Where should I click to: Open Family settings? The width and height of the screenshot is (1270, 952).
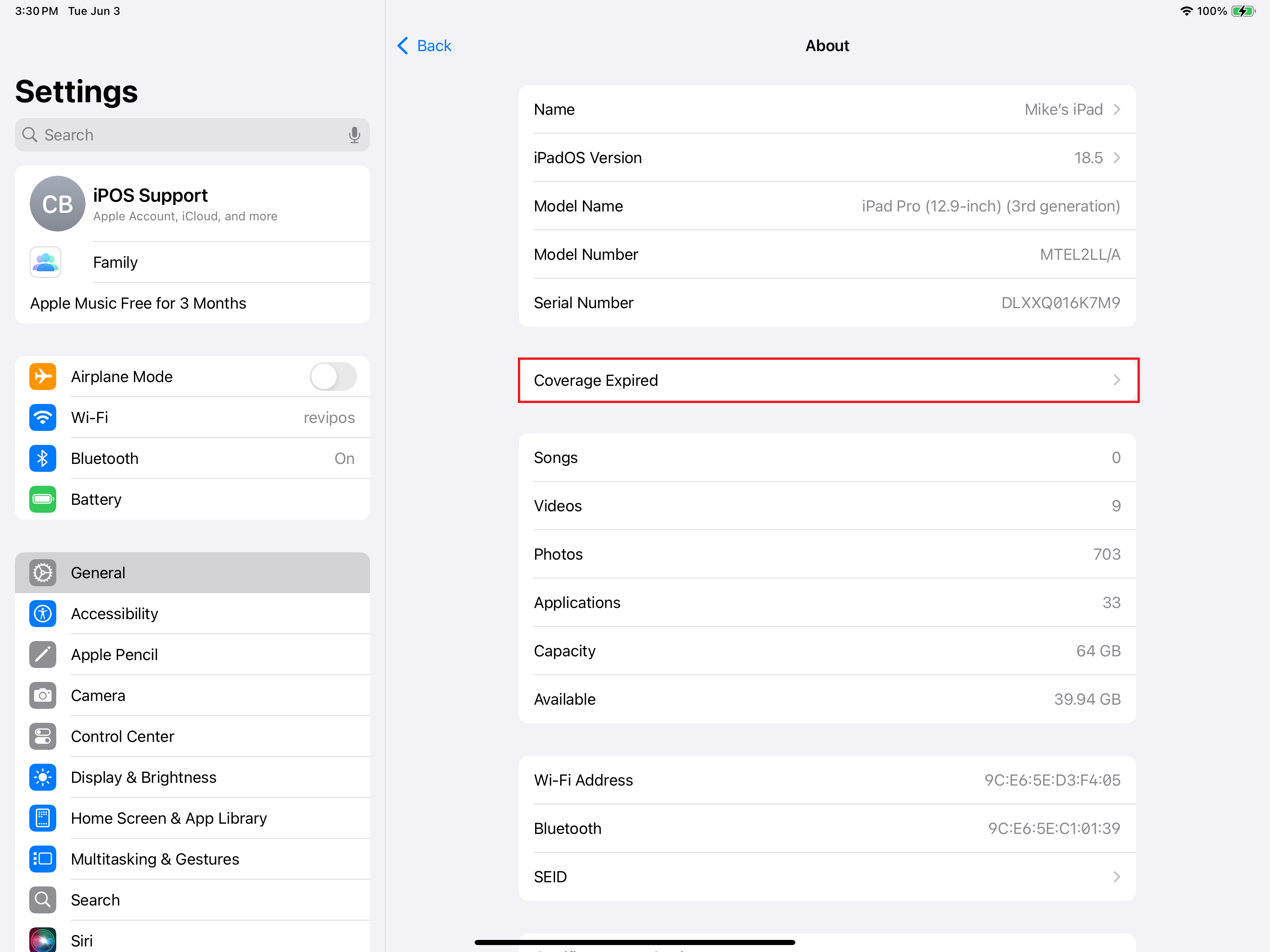tap(192, 262)
